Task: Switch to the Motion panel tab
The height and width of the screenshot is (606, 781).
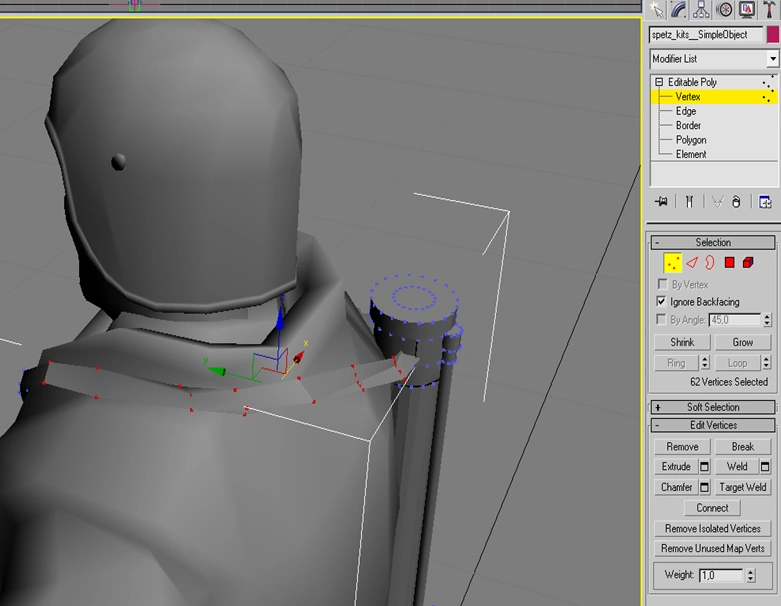Action: point(724,9)
